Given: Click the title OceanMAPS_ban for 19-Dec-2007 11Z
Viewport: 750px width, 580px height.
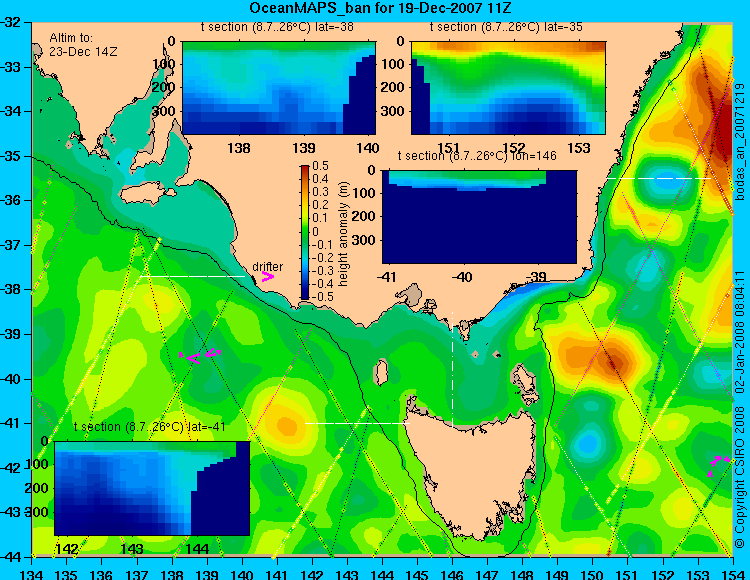Looking at the screenshot, I should [381, 8].
